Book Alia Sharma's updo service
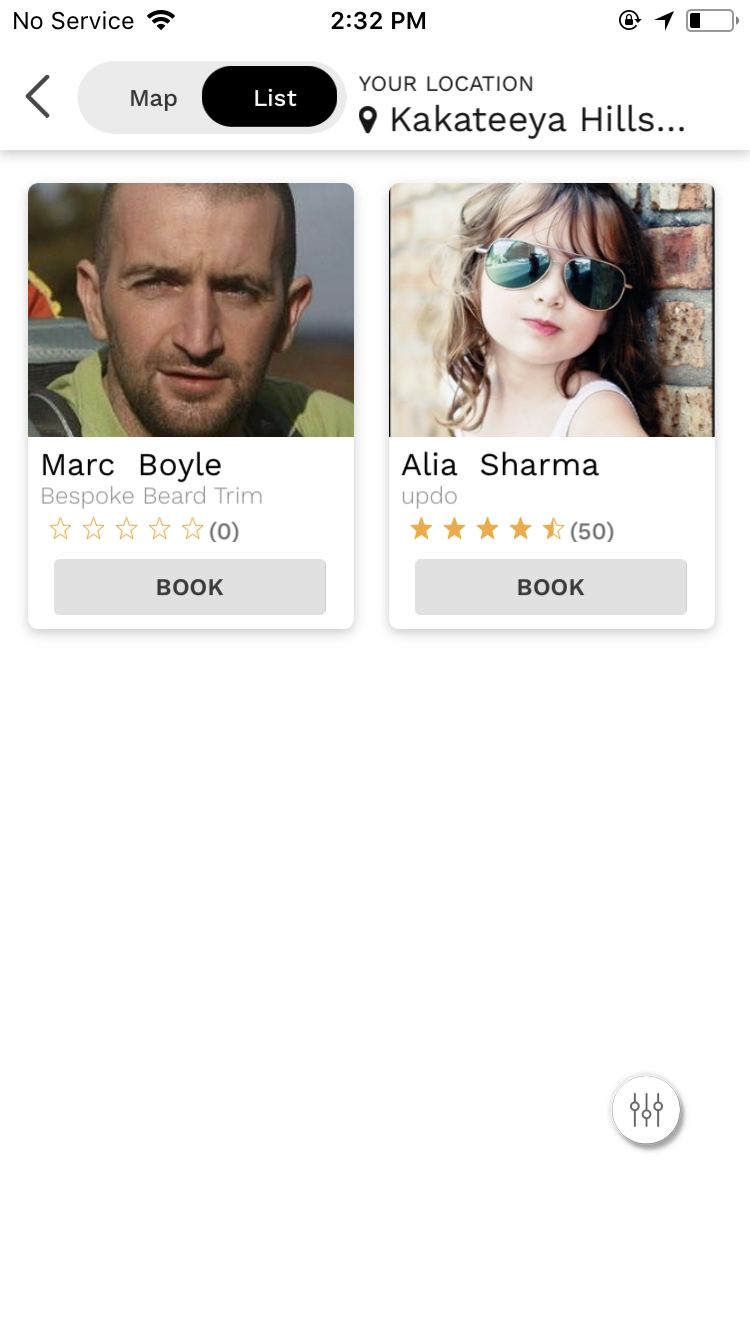 click(x=551, y=587)
